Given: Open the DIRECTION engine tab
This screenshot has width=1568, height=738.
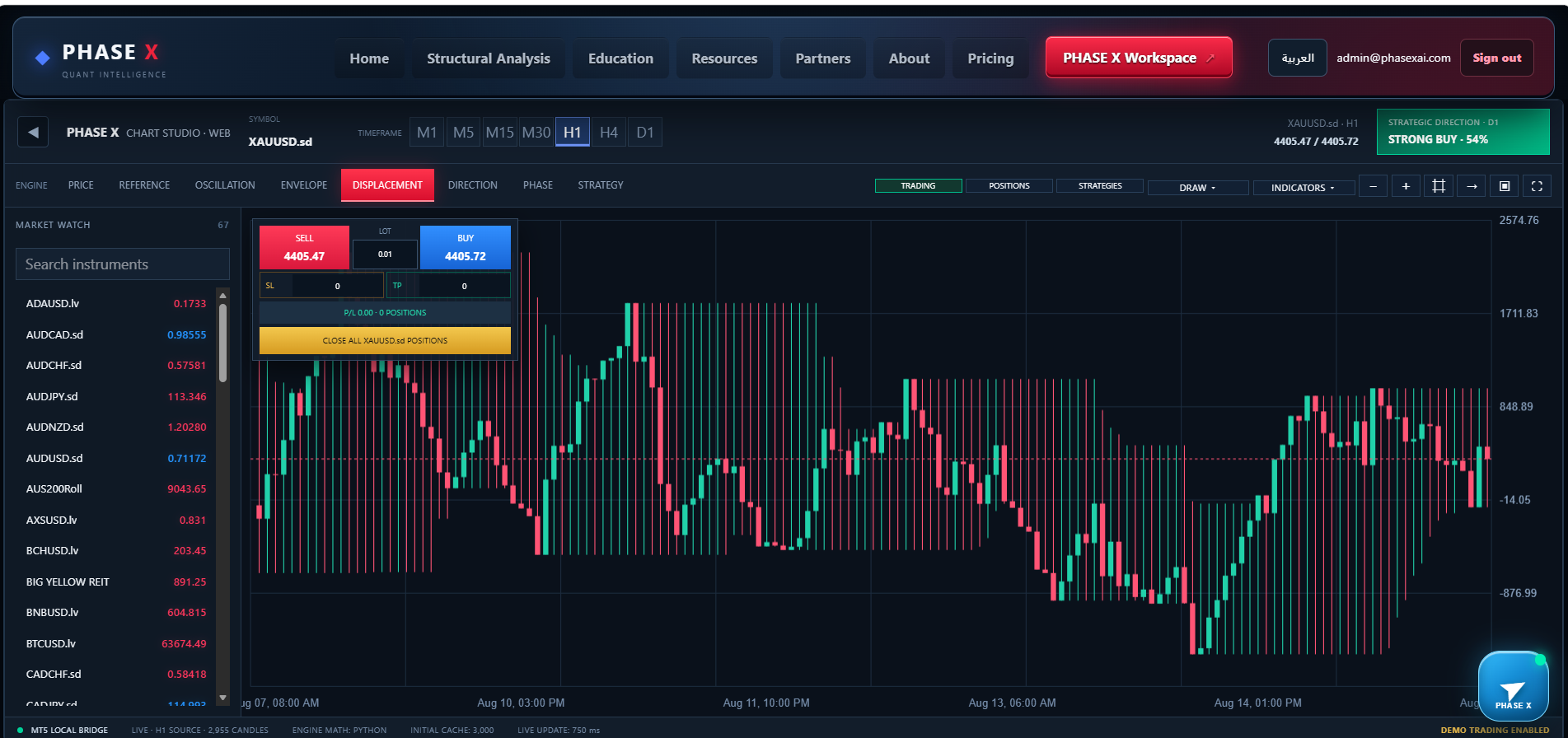Looking at the screenshot, I should coord(473,185).
